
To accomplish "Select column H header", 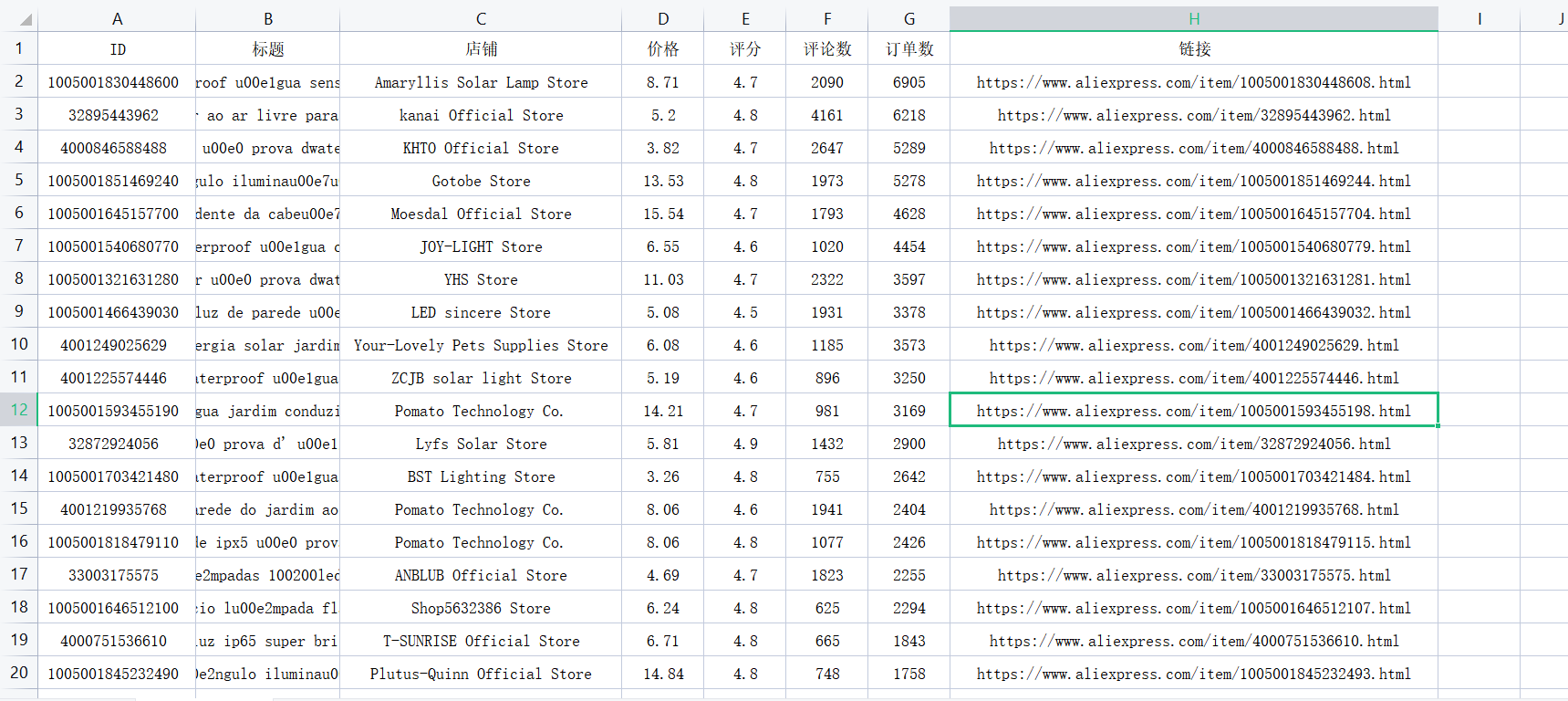I will [1194, 19].
